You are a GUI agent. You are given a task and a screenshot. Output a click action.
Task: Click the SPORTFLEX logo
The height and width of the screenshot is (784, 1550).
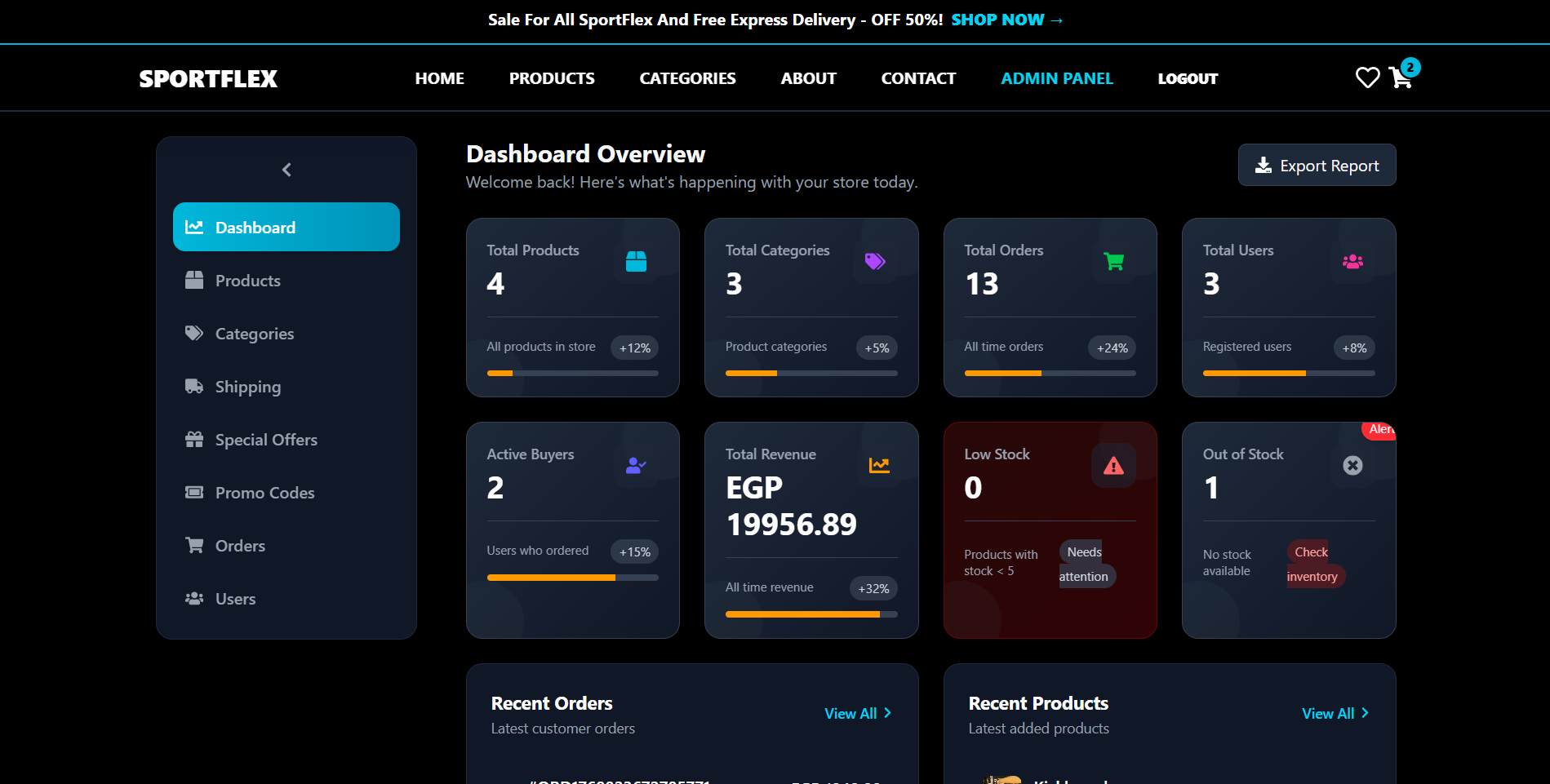208,79
